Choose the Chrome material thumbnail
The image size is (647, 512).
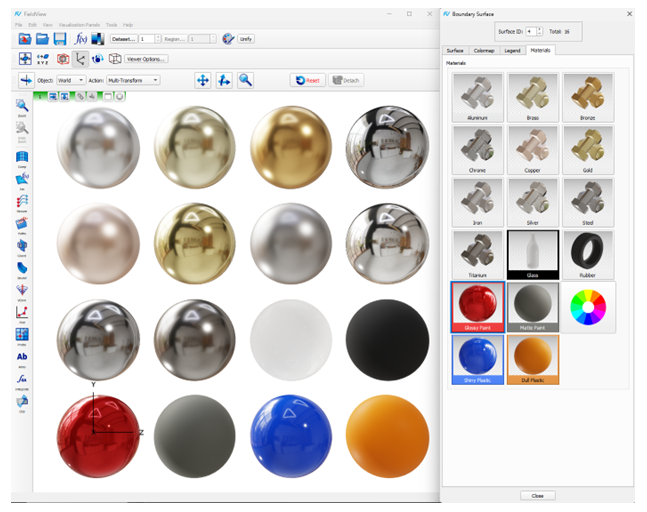coord(477,150)
